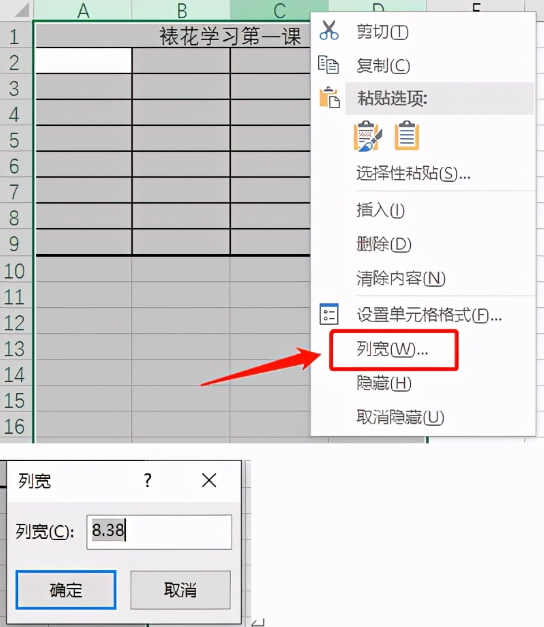Click the select-all corner triangle

click(x=21, y=10)
